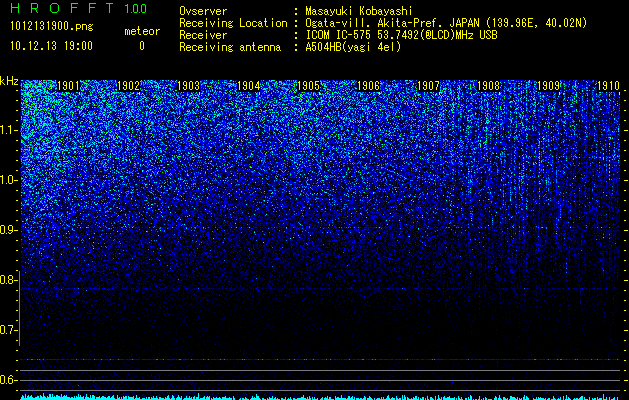The width and height of the screenshot is (629, 400).
Task: Click the 1906 time marker
Action: [x=369, y=86]
